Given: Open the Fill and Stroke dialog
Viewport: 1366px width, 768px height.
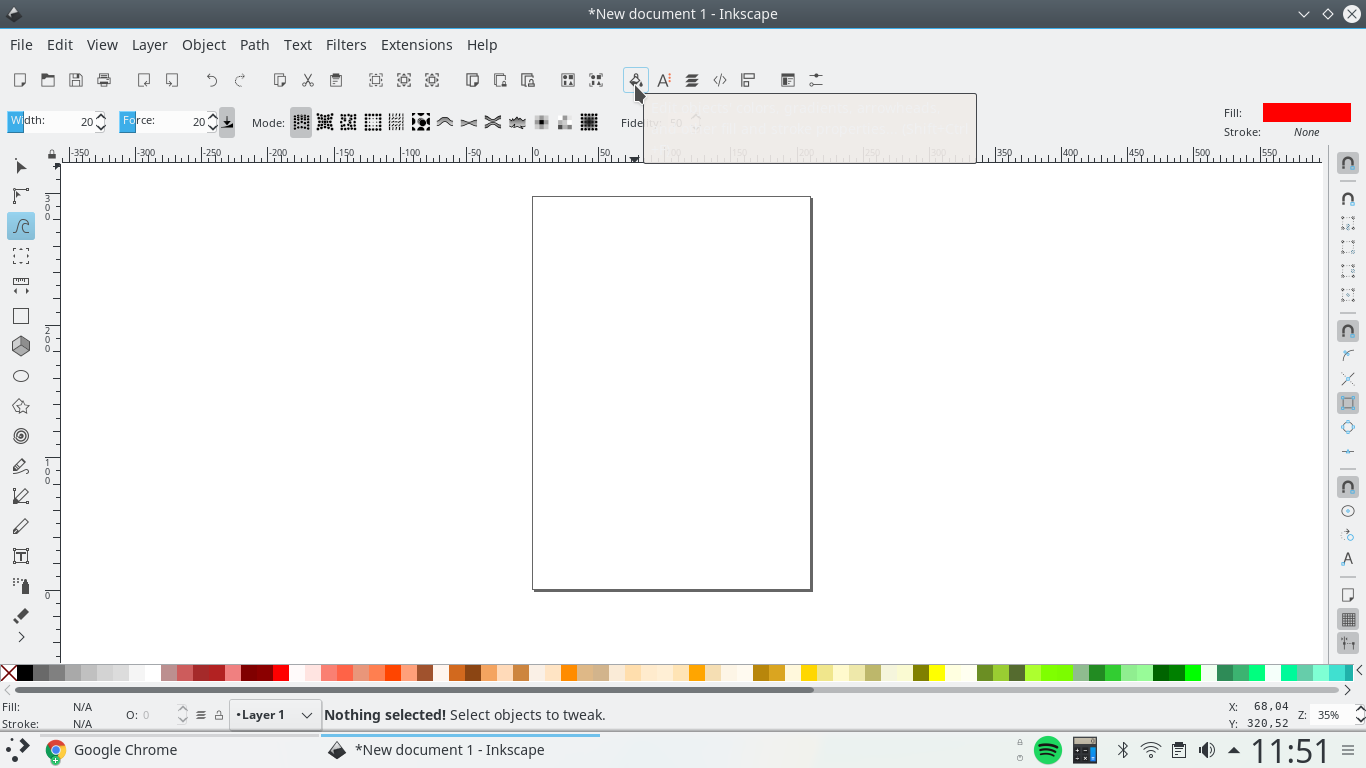Looking at the screenshot, I should (x=636, y=80).
